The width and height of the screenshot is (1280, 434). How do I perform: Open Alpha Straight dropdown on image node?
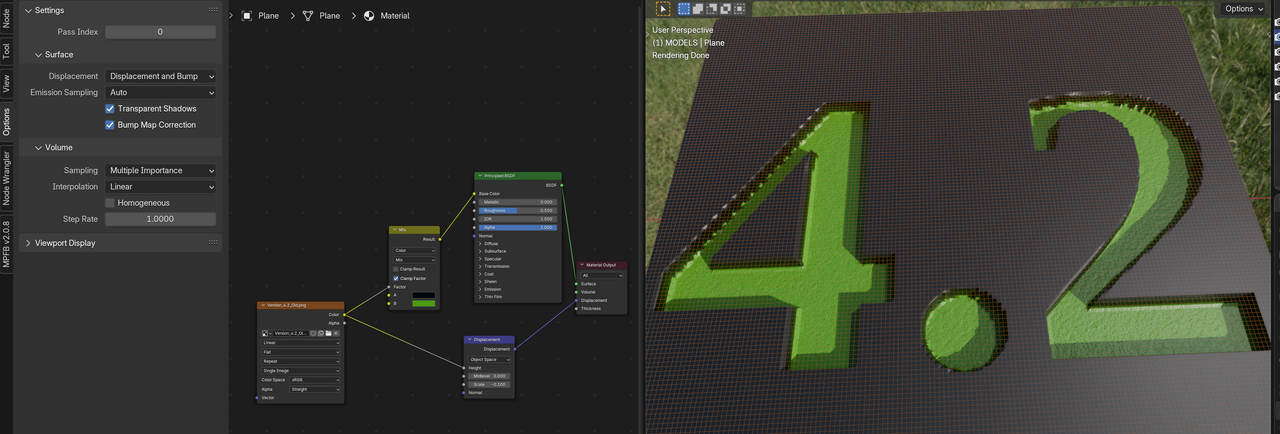[314, 389]
